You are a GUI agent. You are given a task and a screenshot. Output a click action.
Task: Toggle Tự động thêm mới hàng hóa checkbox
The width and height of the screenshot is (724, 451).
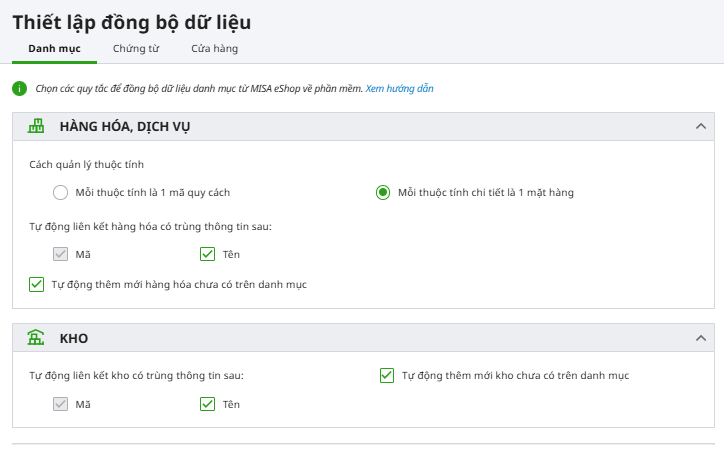36,284
